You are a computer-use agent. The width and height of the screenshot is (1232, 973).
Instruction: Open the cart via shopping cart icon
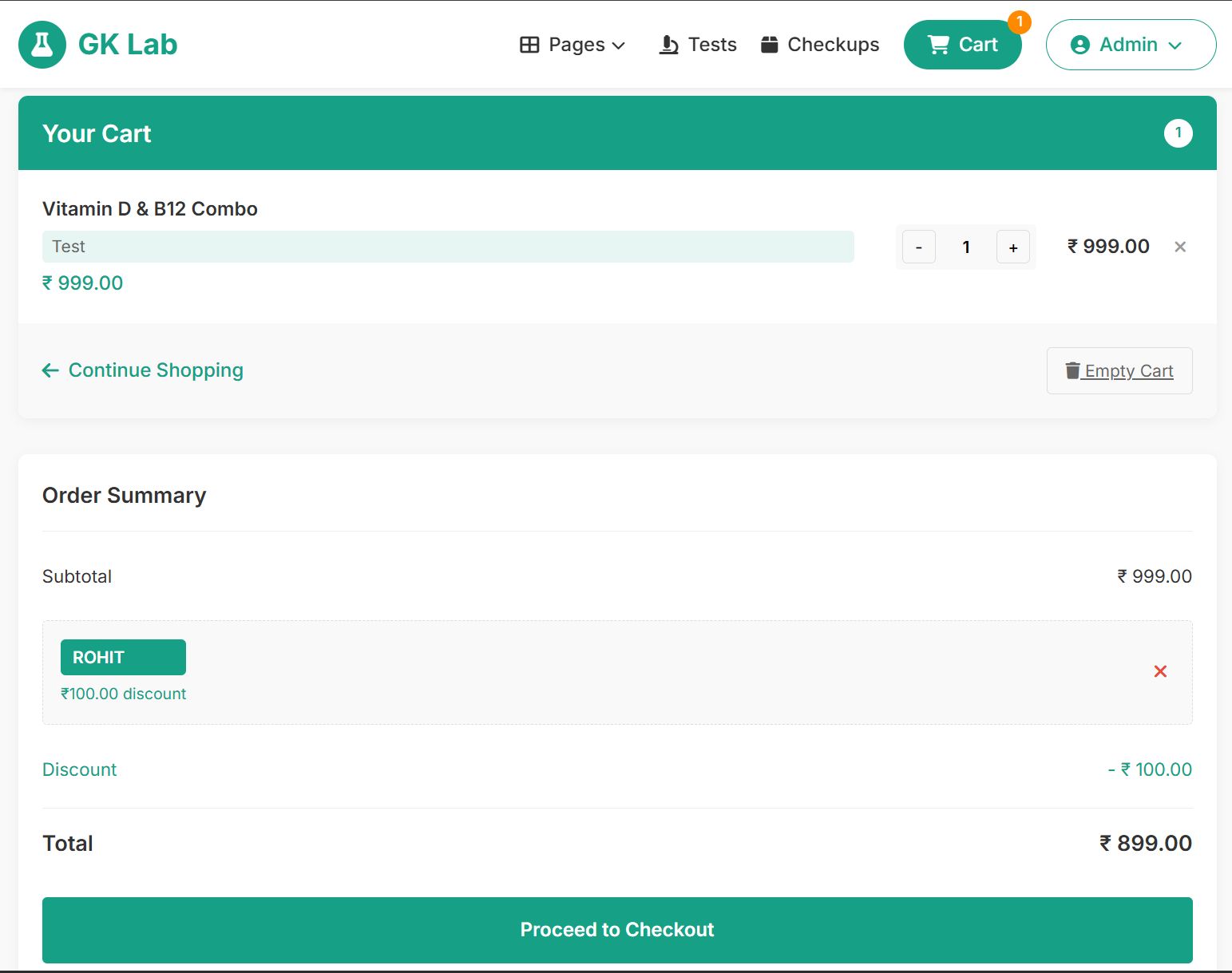pyautogui.click(x=939, y=45)
